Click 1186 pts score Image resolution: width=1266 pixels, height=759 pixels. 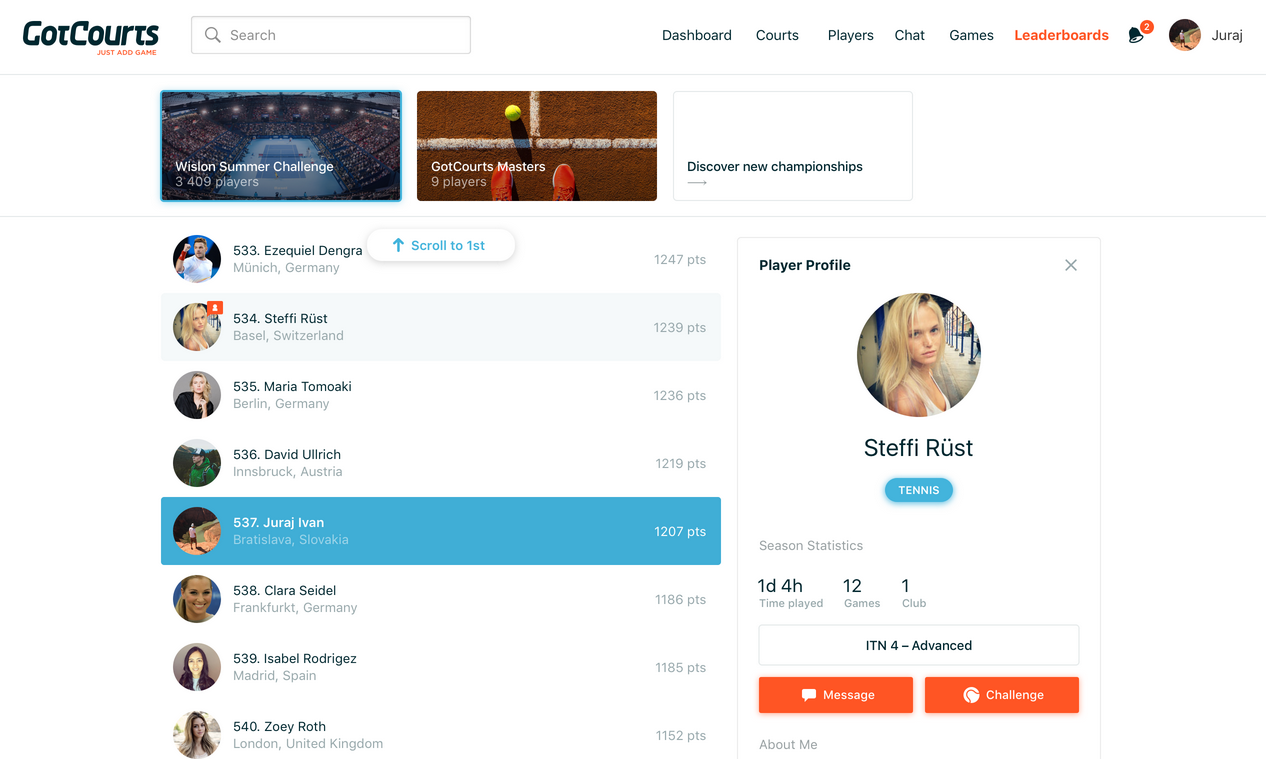[x=681, y=599]
